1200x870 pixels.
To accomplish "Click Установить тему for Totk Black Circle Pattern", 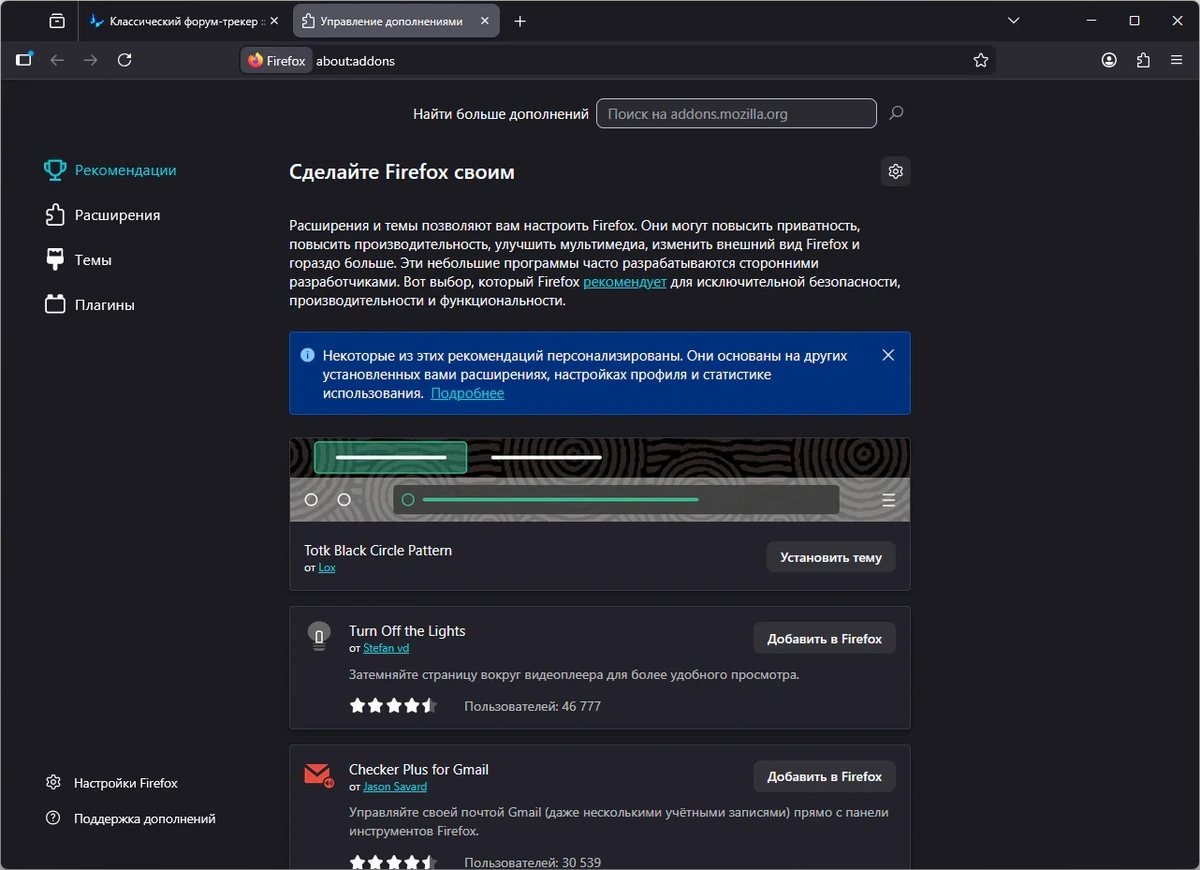I will (831, 557).
